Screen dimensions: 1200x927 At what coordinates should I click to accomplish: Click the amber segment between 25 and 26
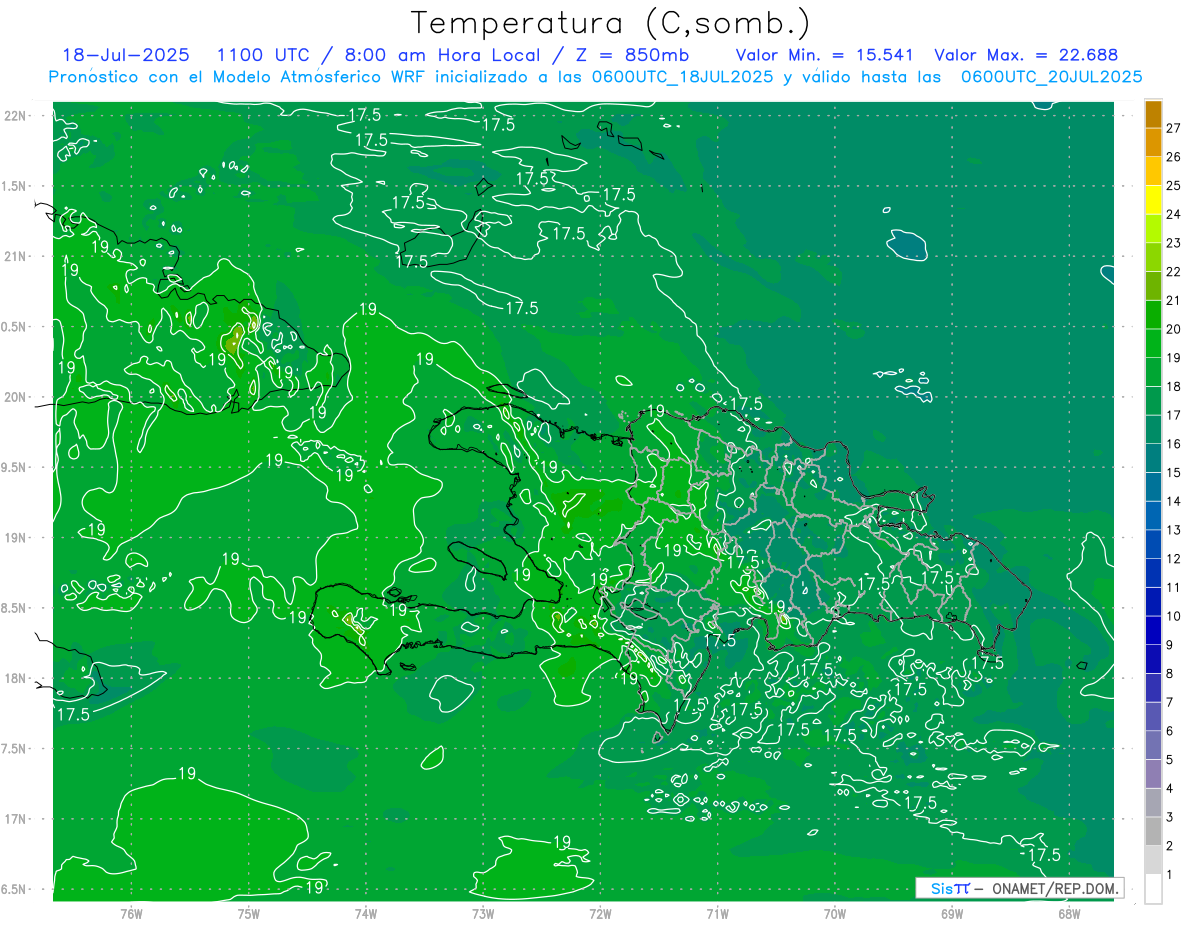[x=1153, y=171]
